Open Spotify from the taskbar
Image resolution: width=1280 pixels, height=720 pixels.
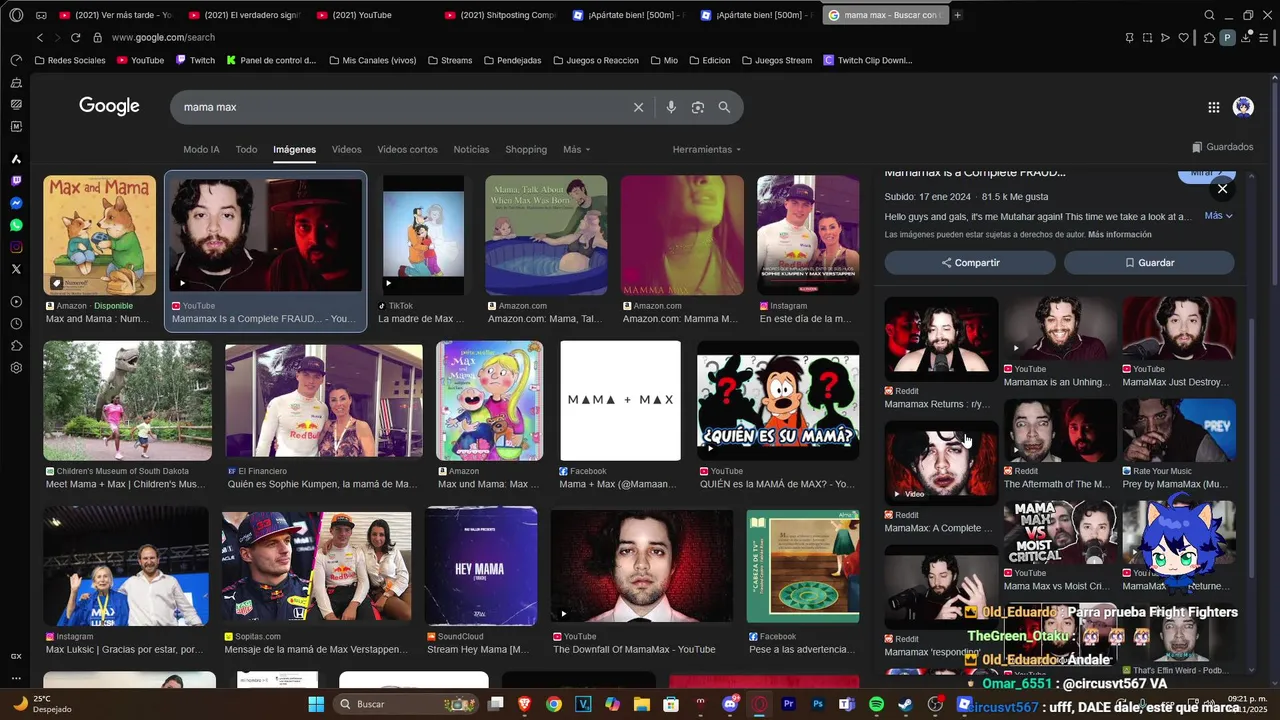877,704
